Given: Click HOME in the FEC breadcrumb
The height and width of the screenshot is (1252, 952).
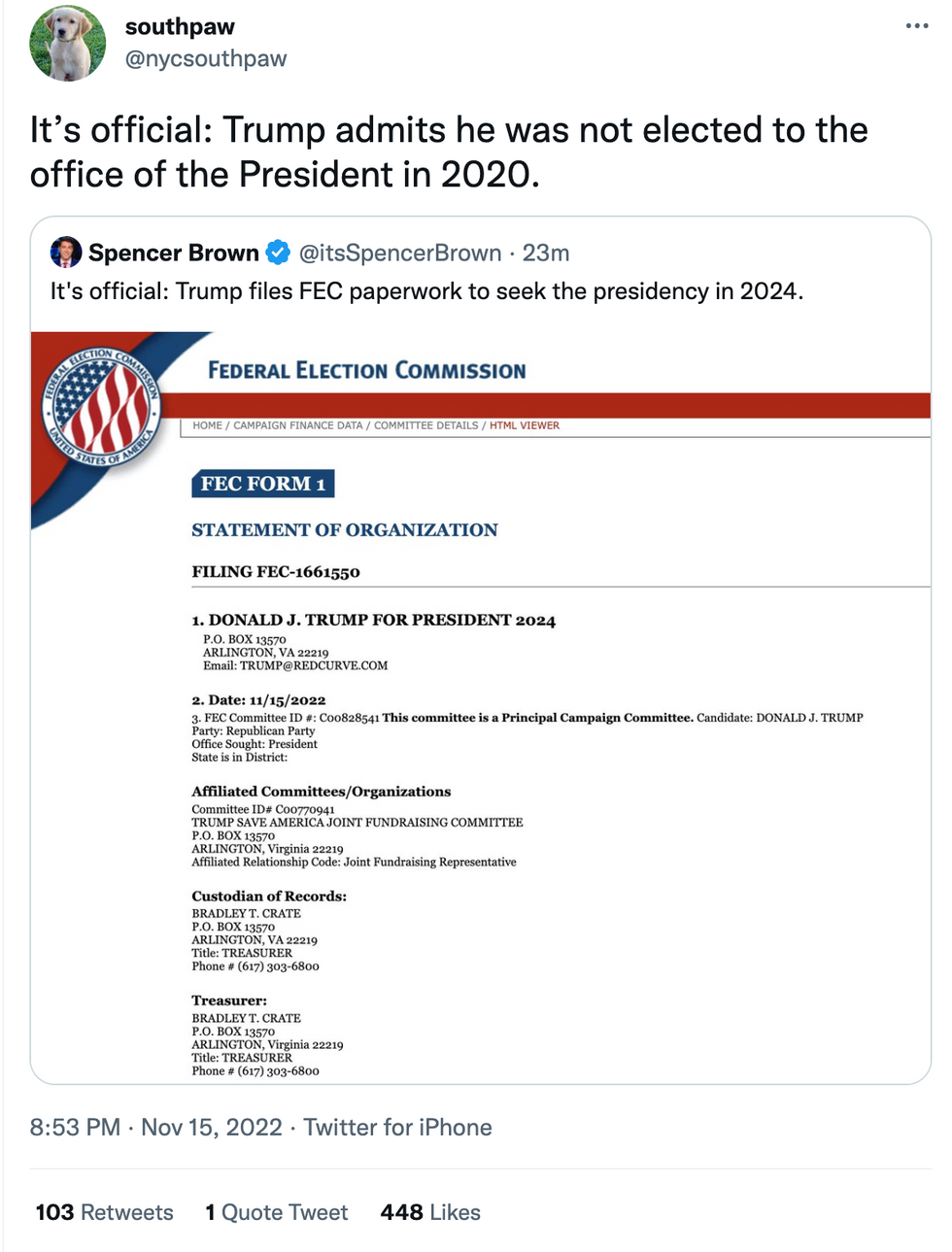Looking at the screenshot, I should pos(207,425).
